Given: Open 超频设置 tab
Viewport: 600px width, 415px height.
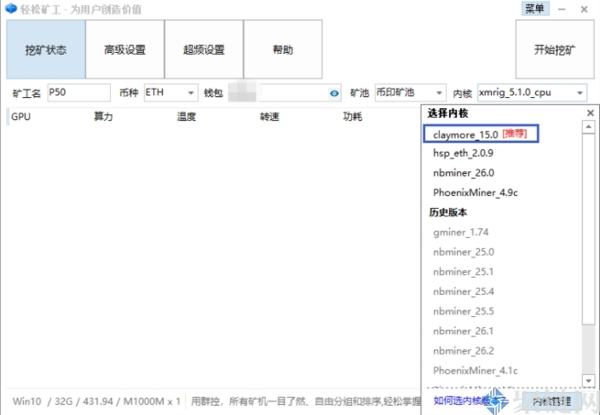Looking at the screenshot, I should (204, 49).
